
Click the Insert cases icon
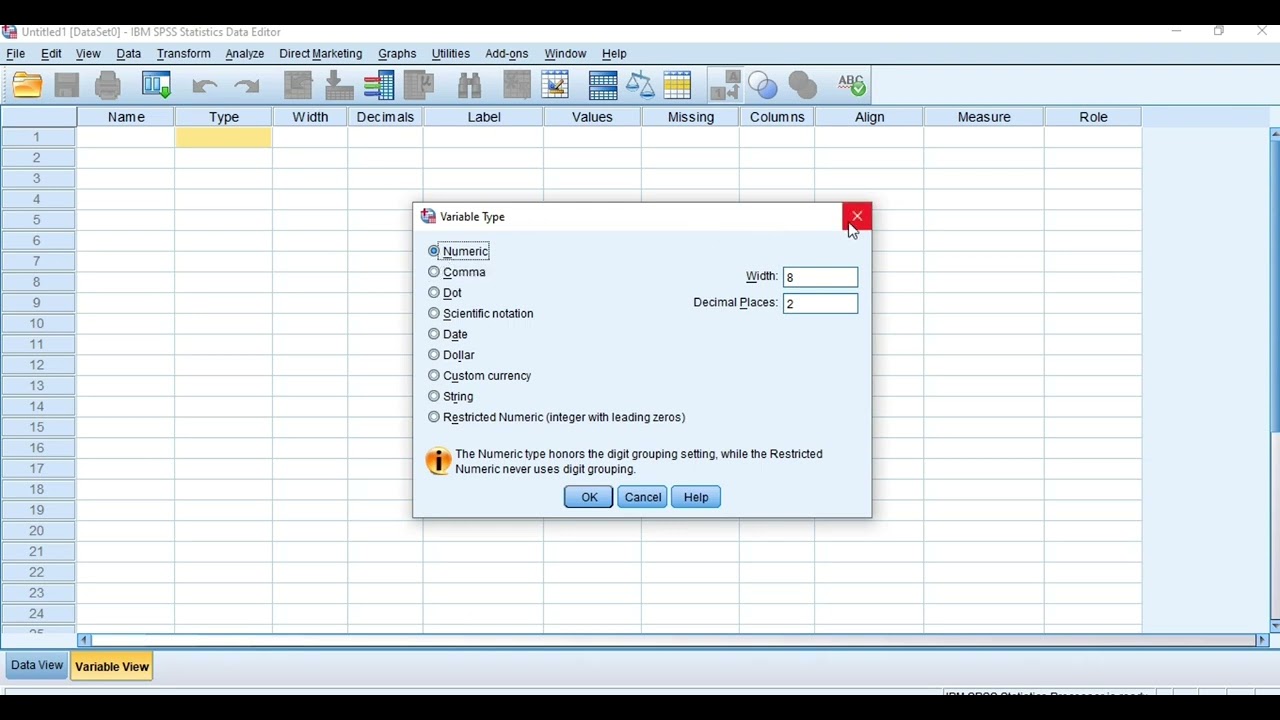[x=517, y=86]
